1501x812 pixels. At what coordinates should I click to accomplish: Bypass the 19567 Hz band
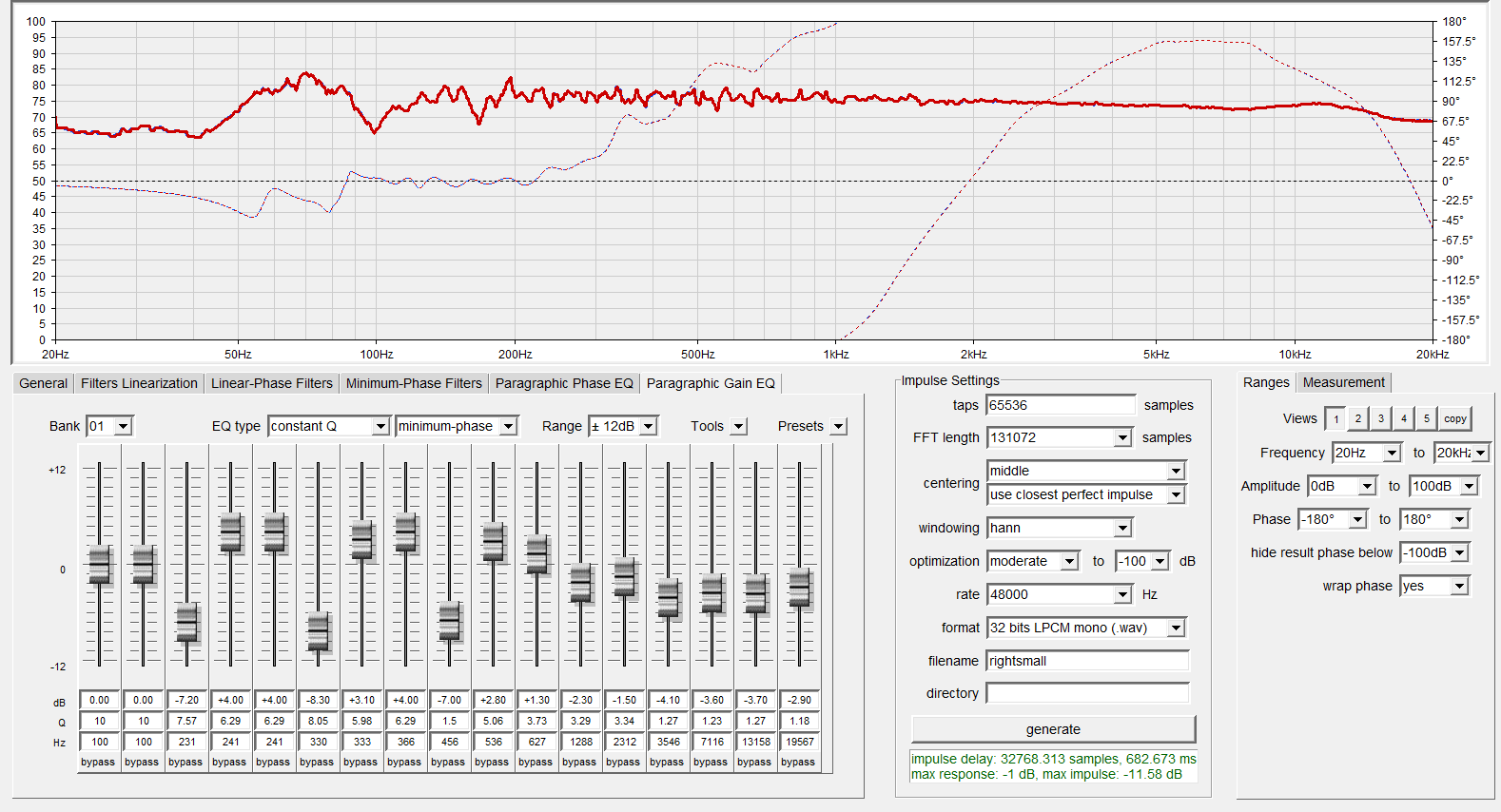point(798,762)
